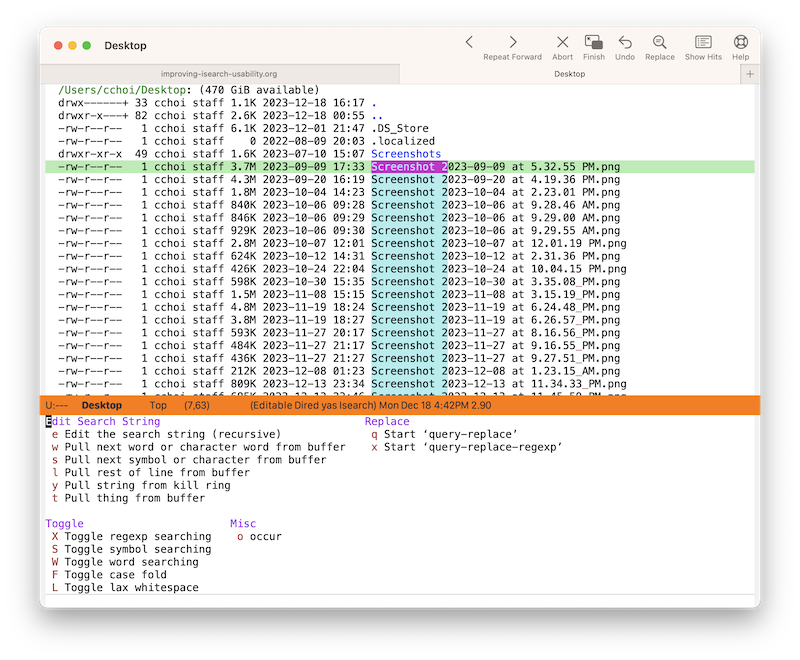800x660 pixels.
Task: Click Screenshot 2023-10-07 at 12.01.19 PM.png
Action: (498, 243)
